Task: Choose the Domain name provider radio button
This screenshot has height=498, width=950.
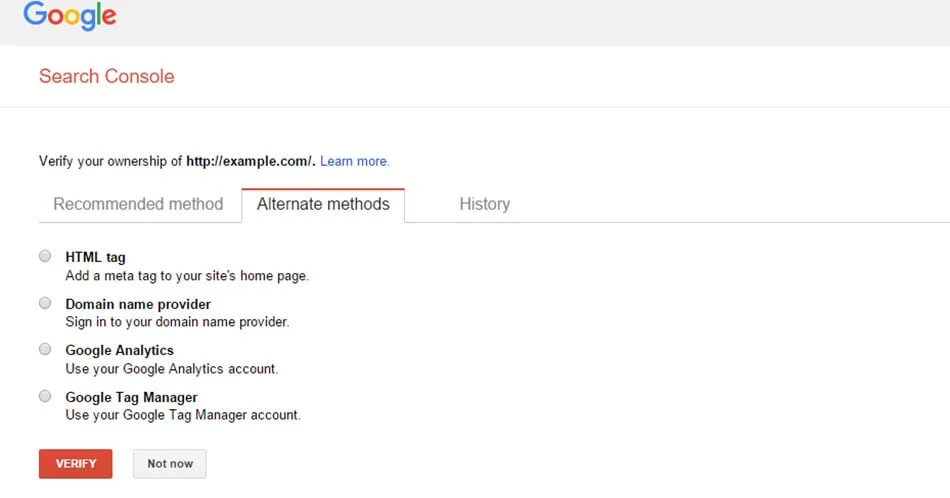Action: [45, 303]
